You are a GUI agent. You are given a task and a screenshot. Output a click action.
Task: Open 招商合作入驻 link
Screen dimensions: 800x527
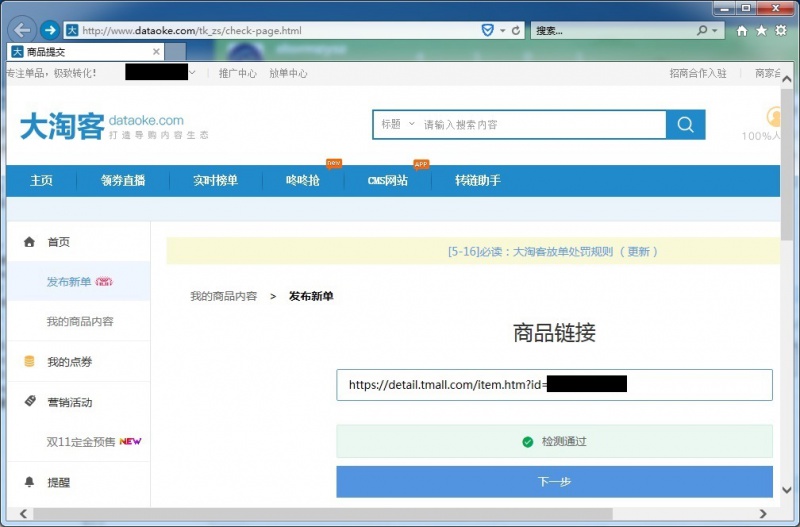coord(698,73)
